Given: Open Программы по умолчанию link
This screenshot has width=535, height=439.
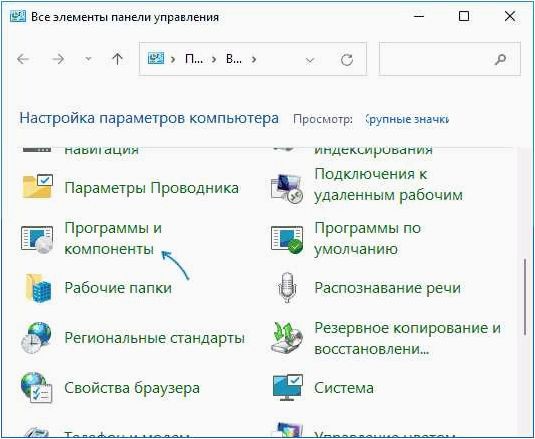Looking at the screenshot, I should (367, 238).
